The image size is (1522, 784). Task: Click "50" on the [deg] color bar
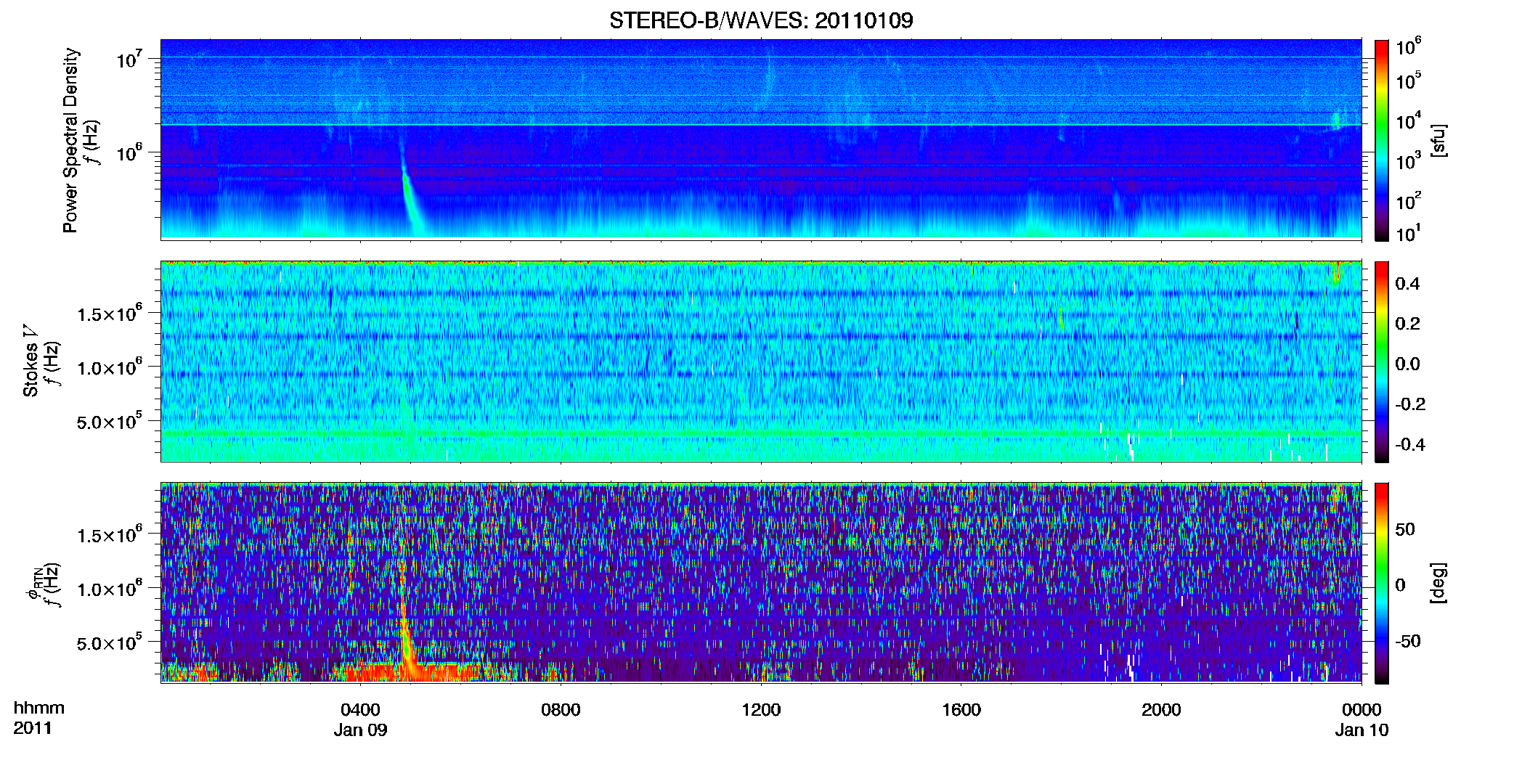pos(1405,529)
